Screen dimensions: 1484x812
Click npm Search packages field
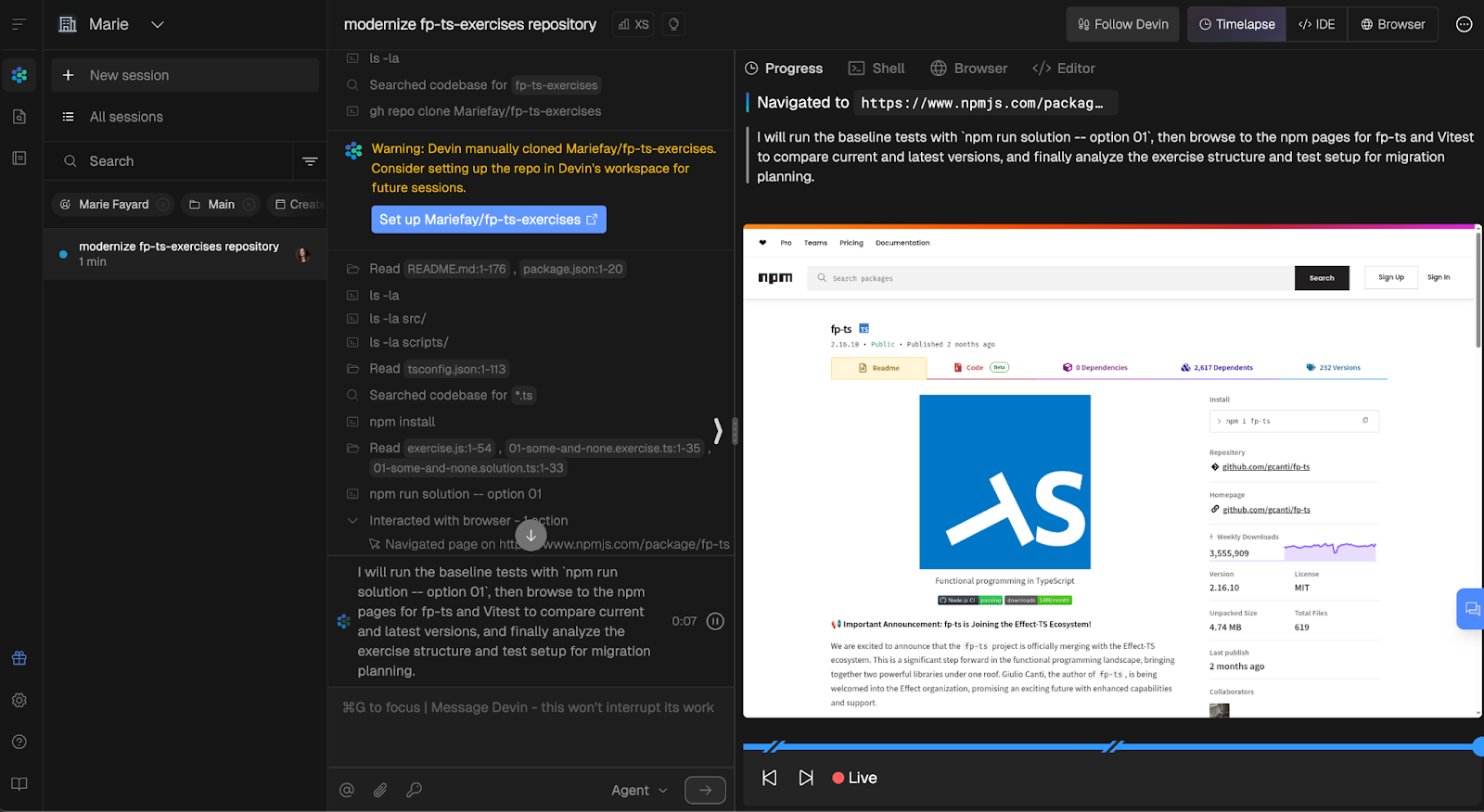[x=1052, y=278]
